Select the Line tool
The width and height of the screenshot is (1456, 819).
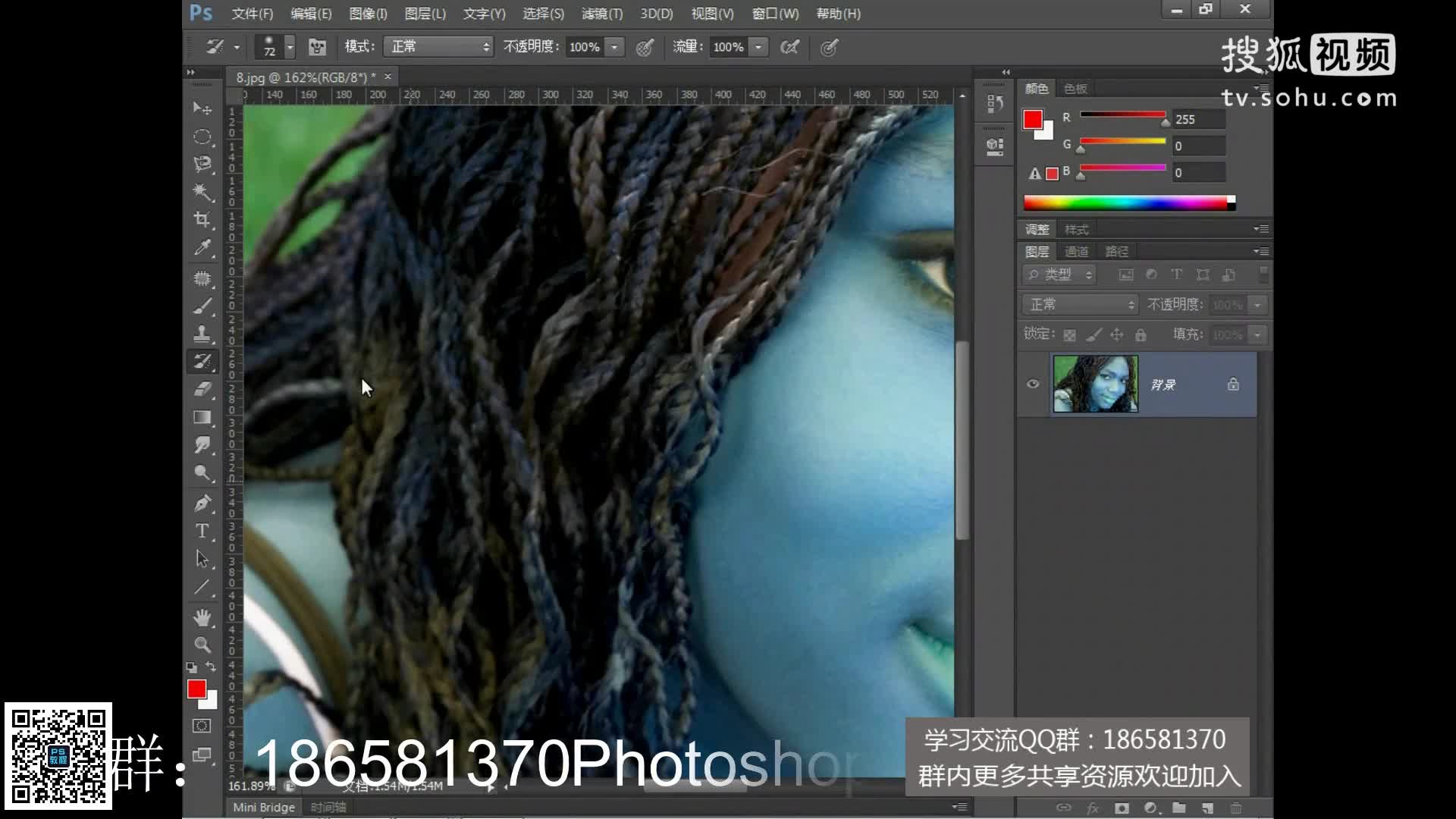point(202,587)
